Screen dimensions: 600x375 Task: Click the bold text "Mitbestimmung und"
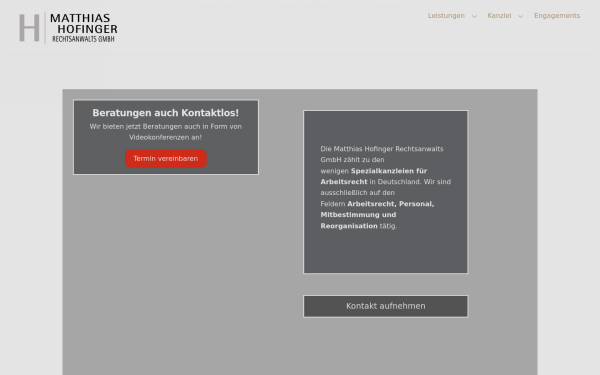pyautogui.click(x=358, y=215)
